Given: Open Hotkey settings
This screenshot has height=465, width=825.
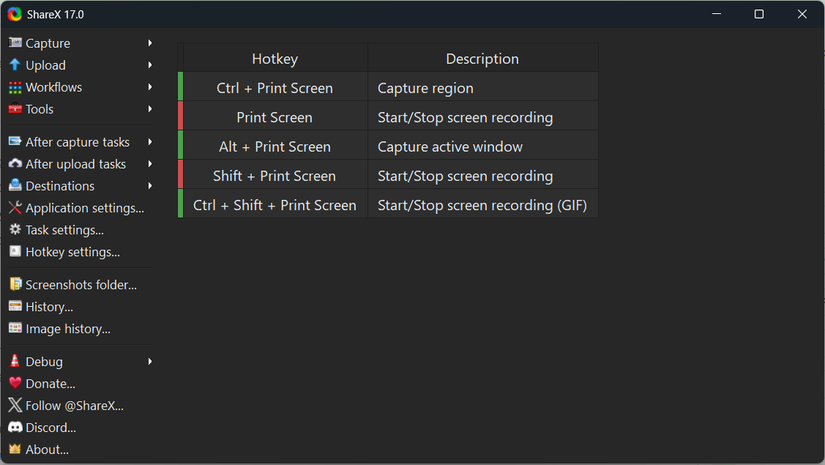Looking at the screenshot, I should [72, 252].
